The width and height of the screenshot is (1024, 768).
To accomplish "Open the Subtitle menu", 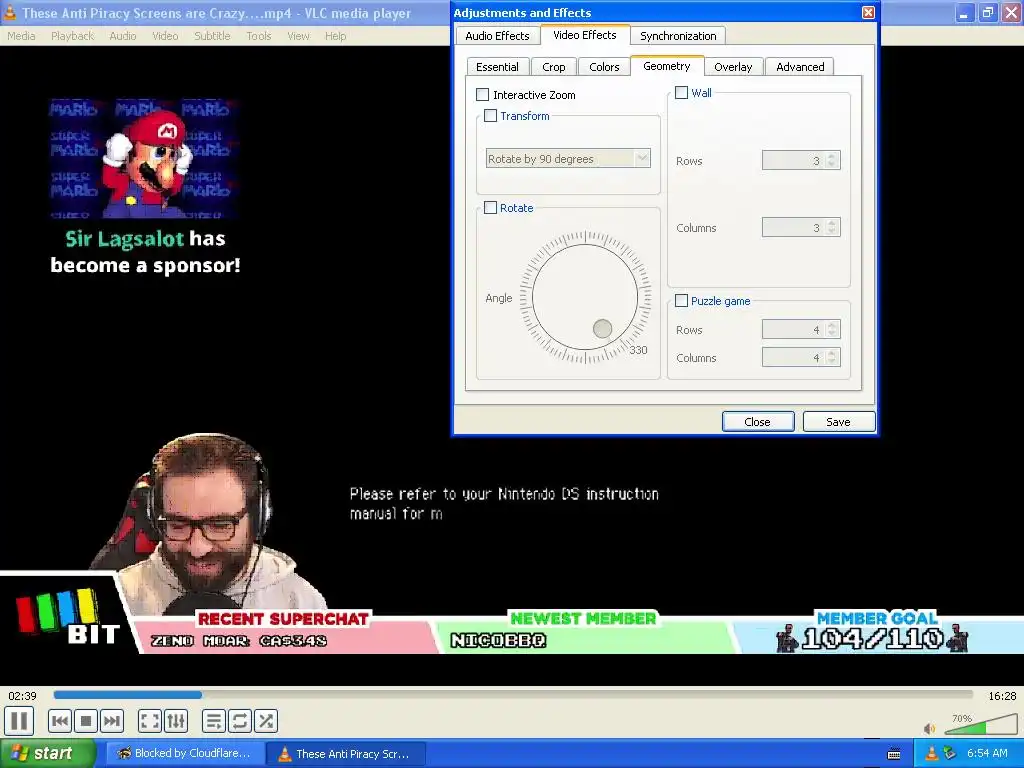I will [212, 36].
